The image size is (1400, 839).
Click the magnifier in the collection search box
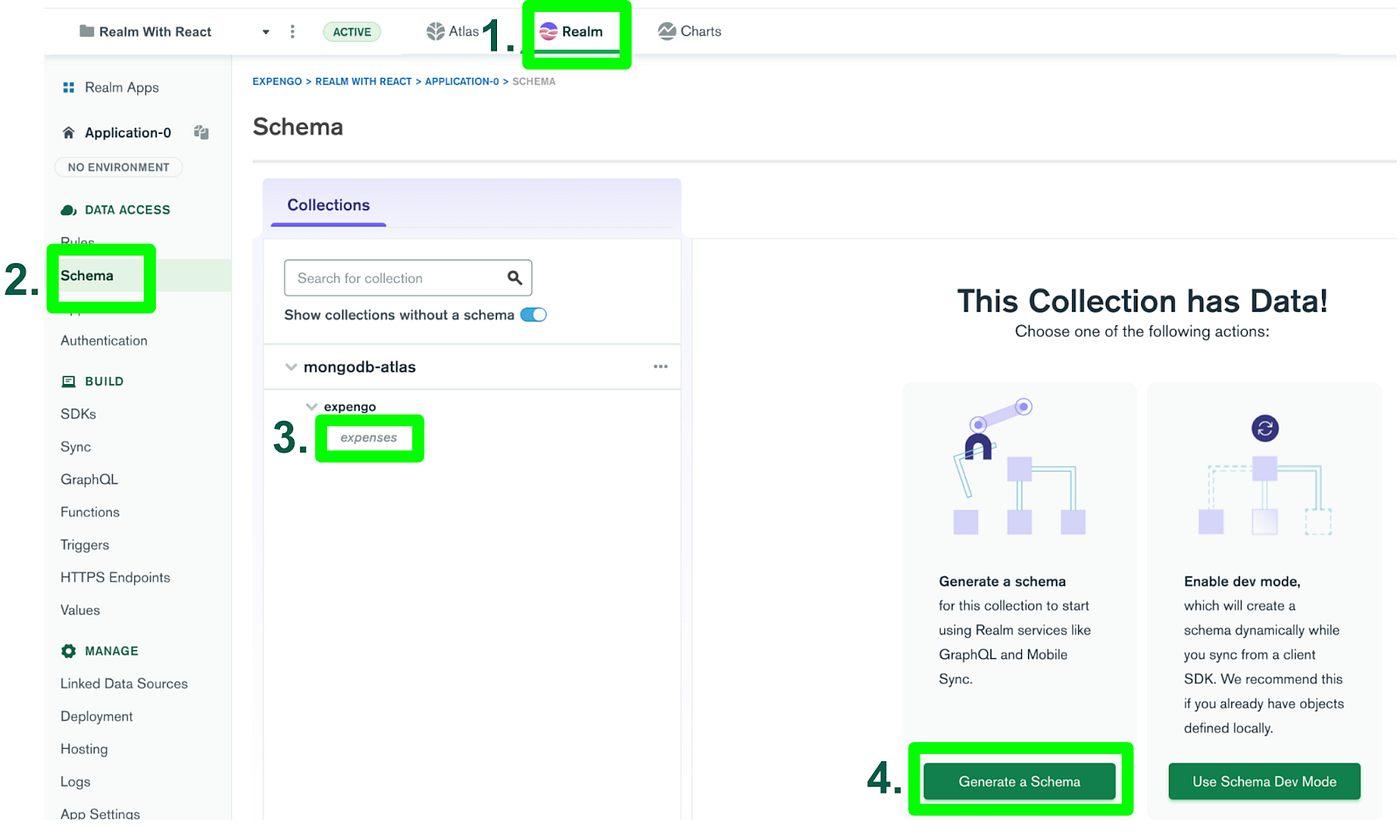515,277
